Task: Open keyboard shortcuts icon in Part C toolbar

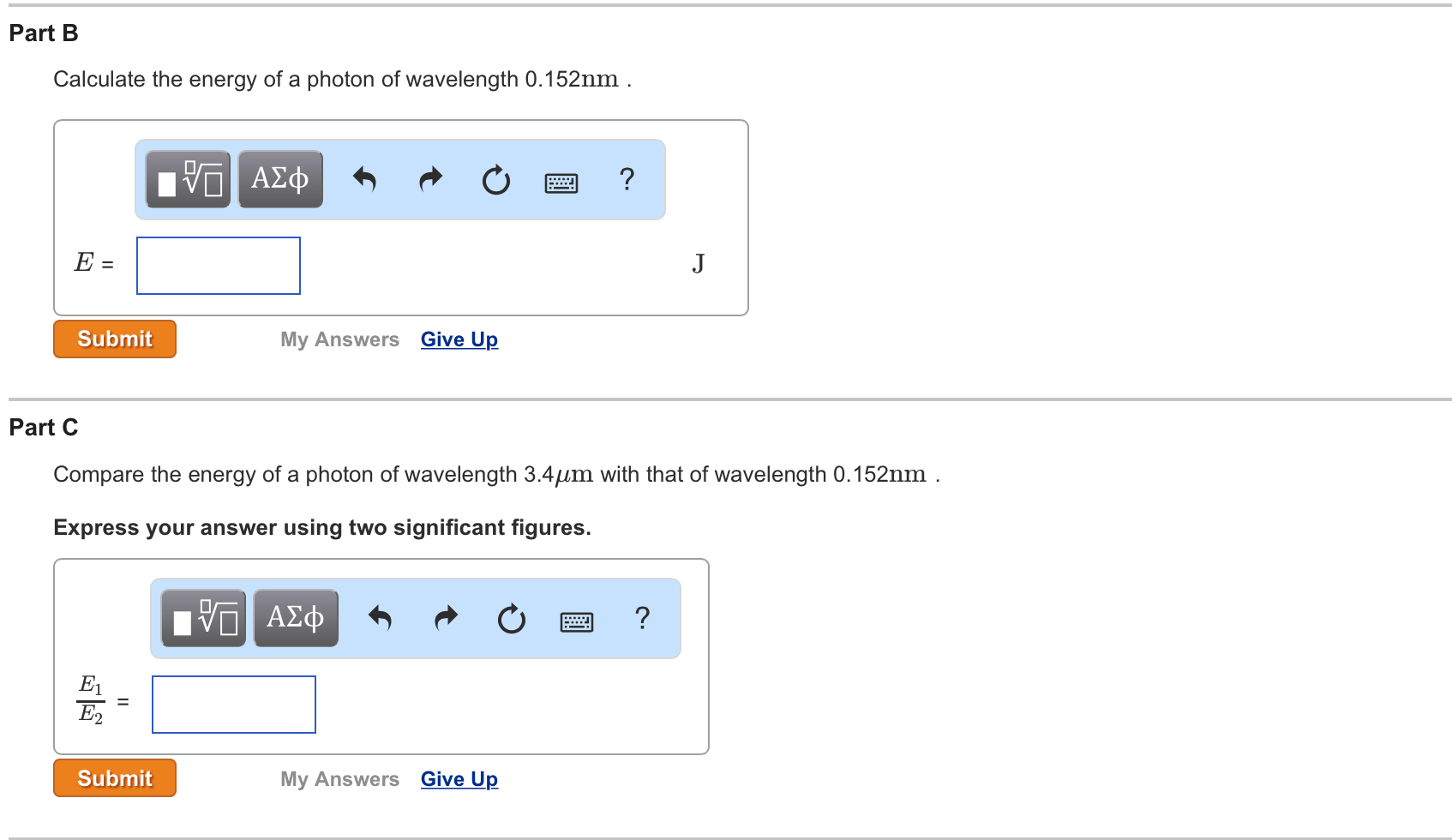Action: [x=576, y=621]
